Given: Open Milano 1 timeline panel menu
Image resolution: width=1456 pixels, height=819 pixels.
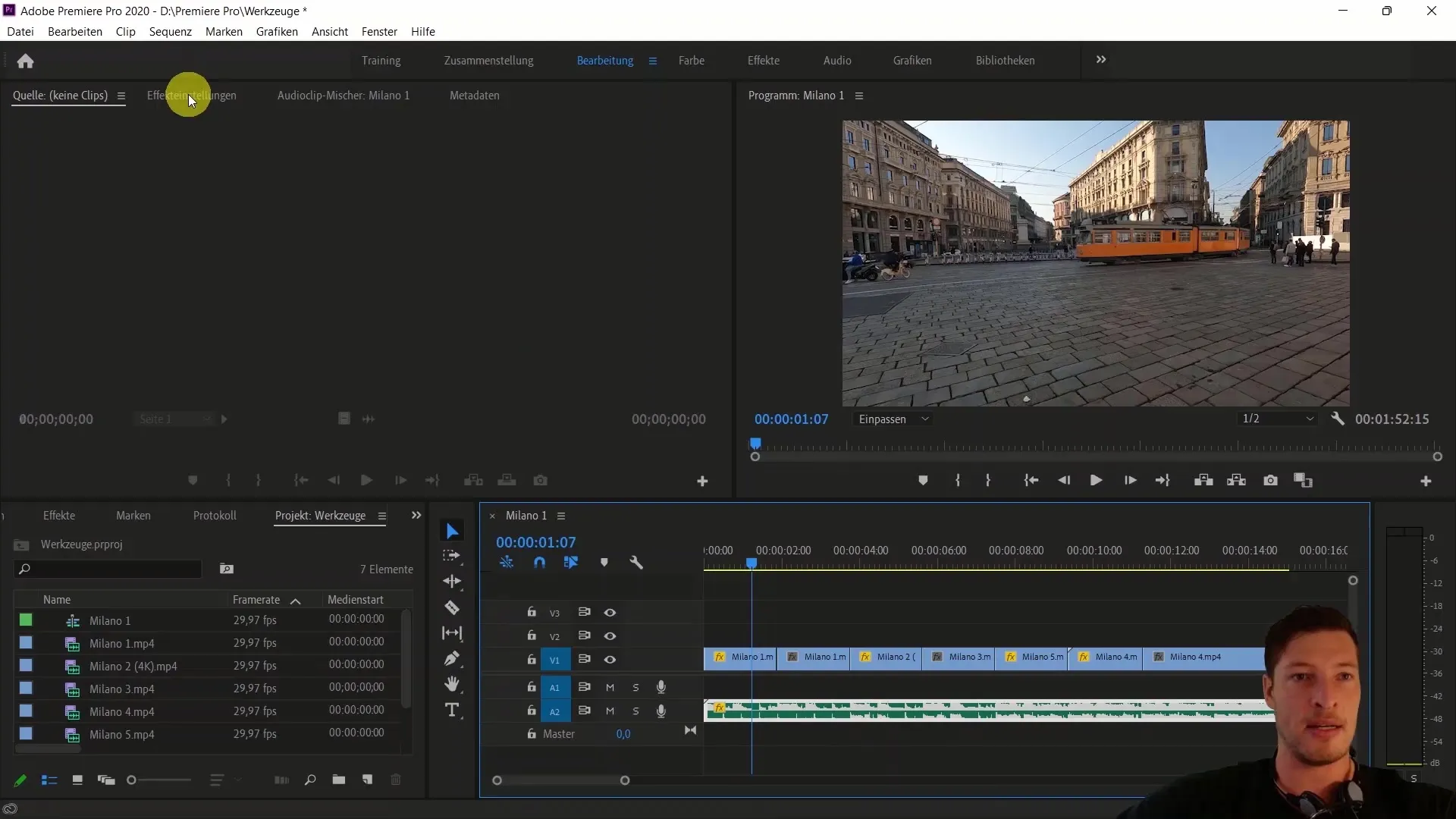Looking at the screenshot, I should coord(561,516).
